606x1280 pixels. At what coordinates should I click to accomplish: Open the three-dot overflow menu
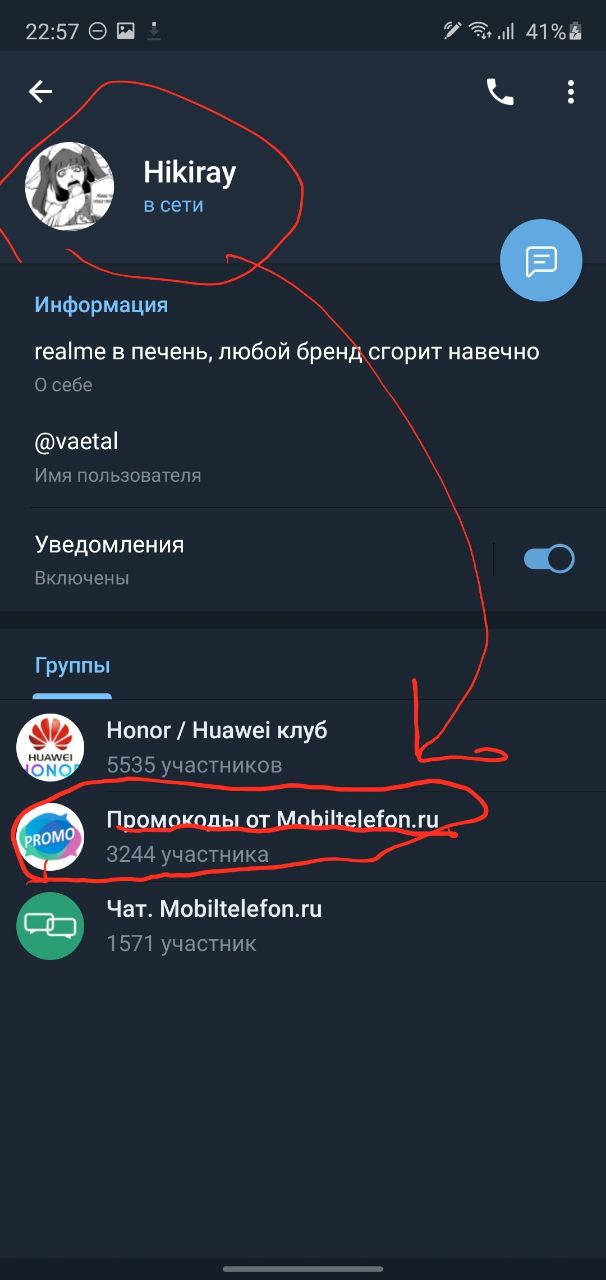click(571, 92)
